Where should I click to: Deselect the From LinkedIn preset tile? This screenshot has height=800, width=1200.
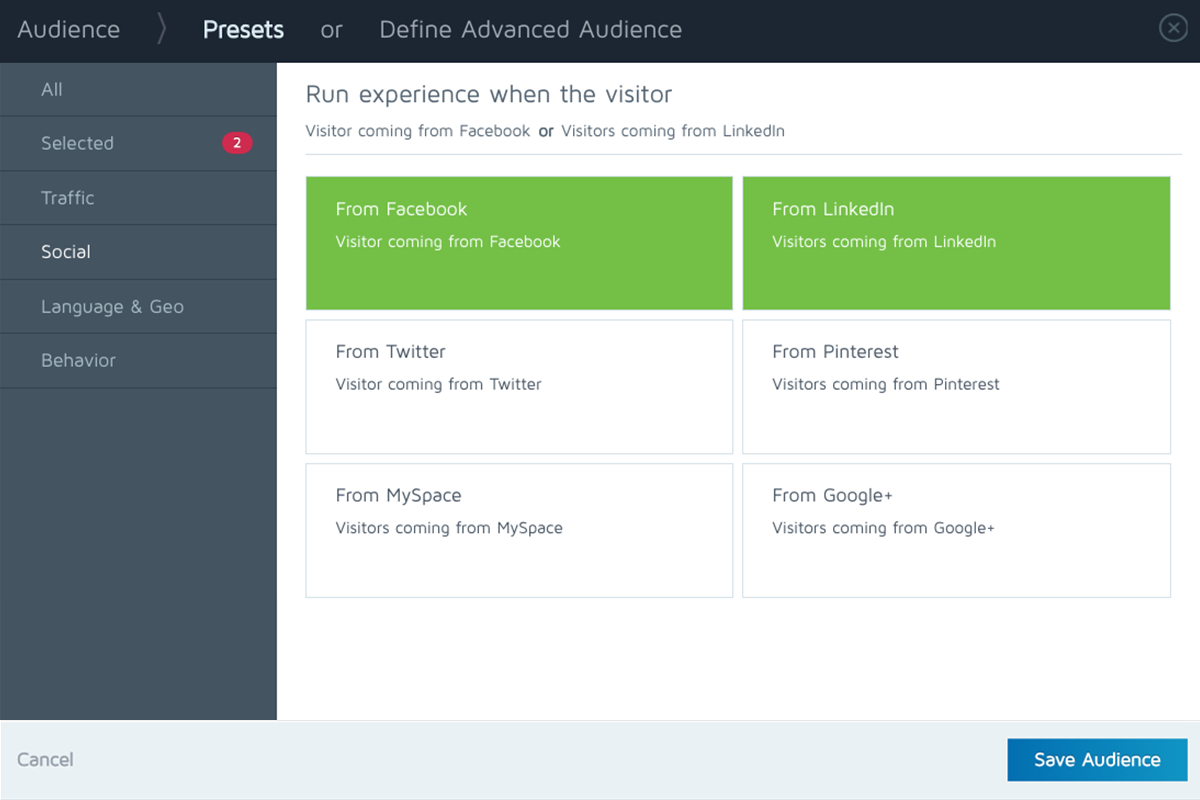[x=956, y=243]
